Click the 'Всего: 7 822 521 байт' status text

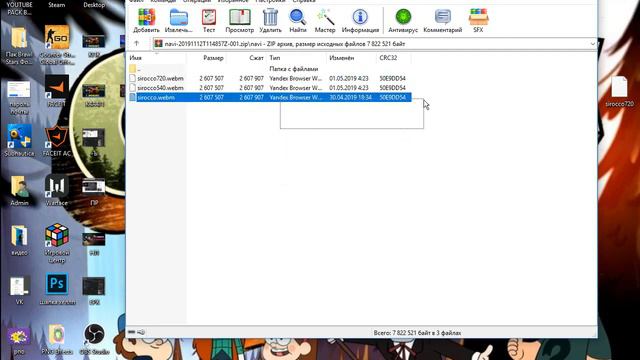(417, 333)
